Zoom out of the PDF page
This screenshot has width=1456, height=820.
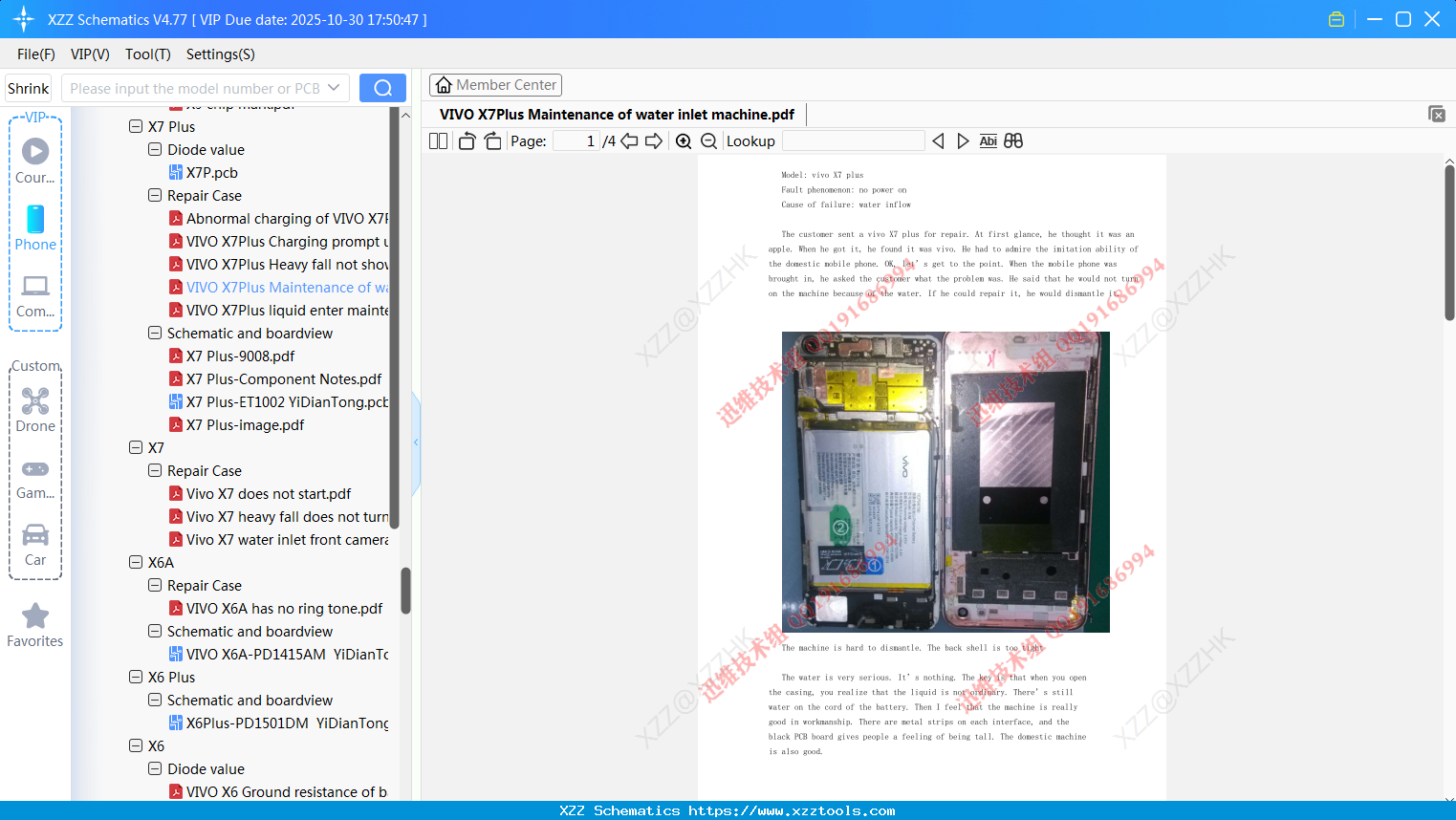click(708, 140)
